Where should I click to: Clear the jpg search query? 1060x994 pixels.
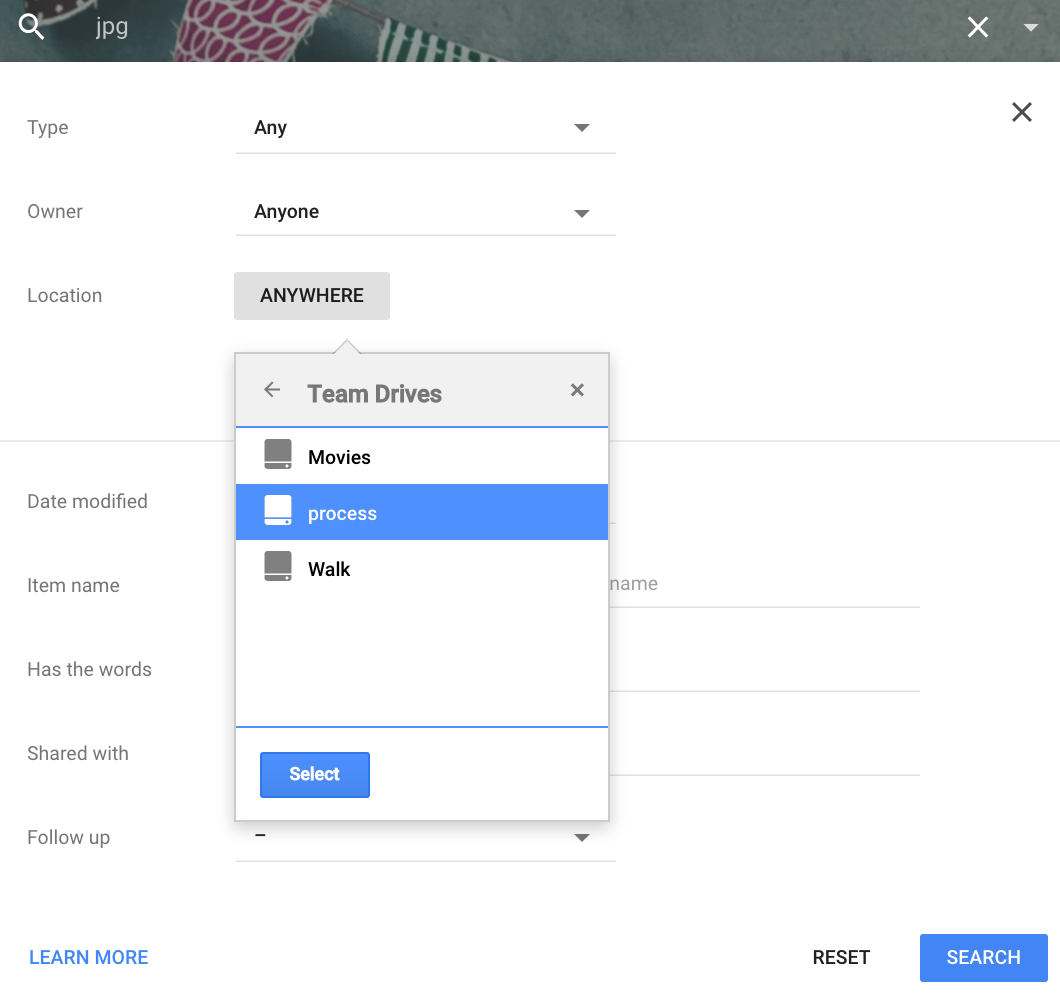coord(977,27)
